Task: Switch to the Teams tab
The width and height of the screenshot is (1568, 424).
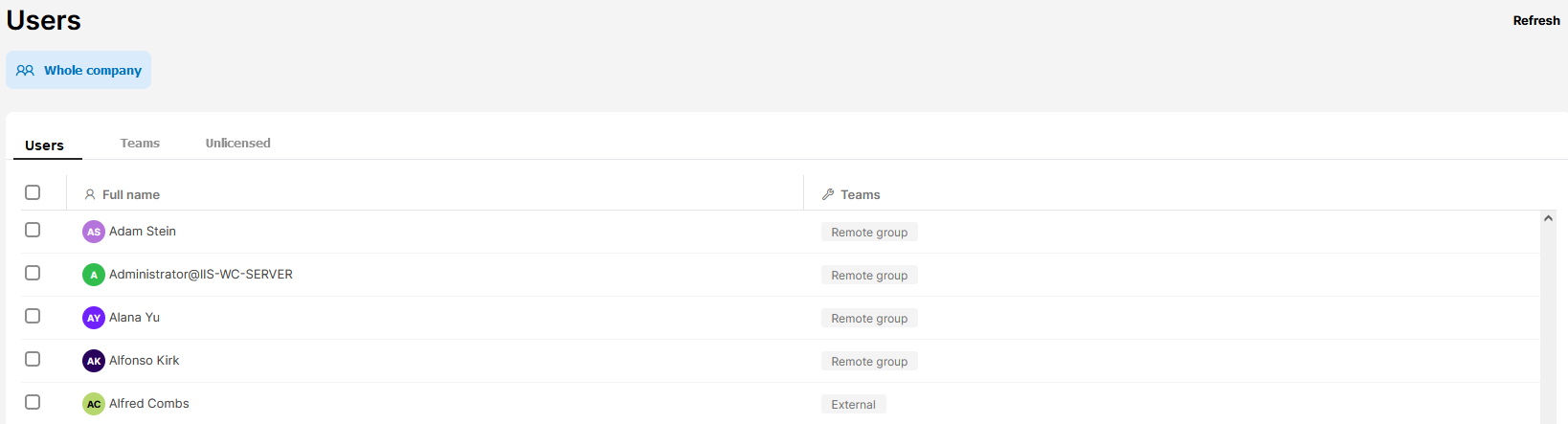Action: point(140,143)
